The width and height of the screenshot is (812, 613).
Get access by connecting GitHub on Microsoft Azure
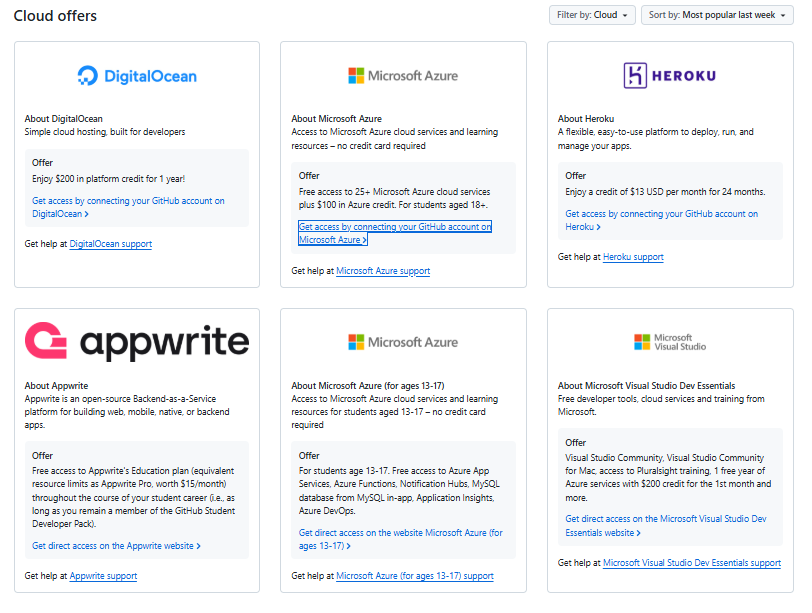pyautogui.click(x=395, y=233)
